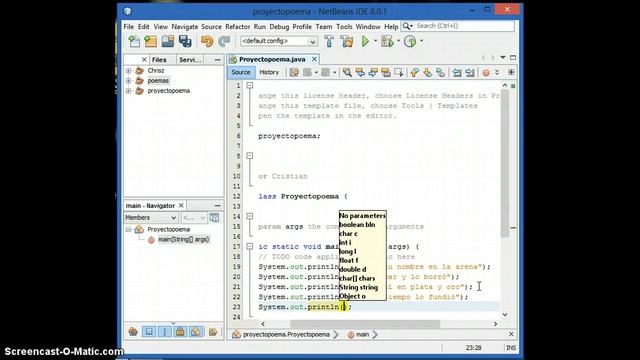Image resolution: width=640 pixels, height=360 pixels.
Task: Choose 'String string' in parameter popup
Action: tap(358, 287)
